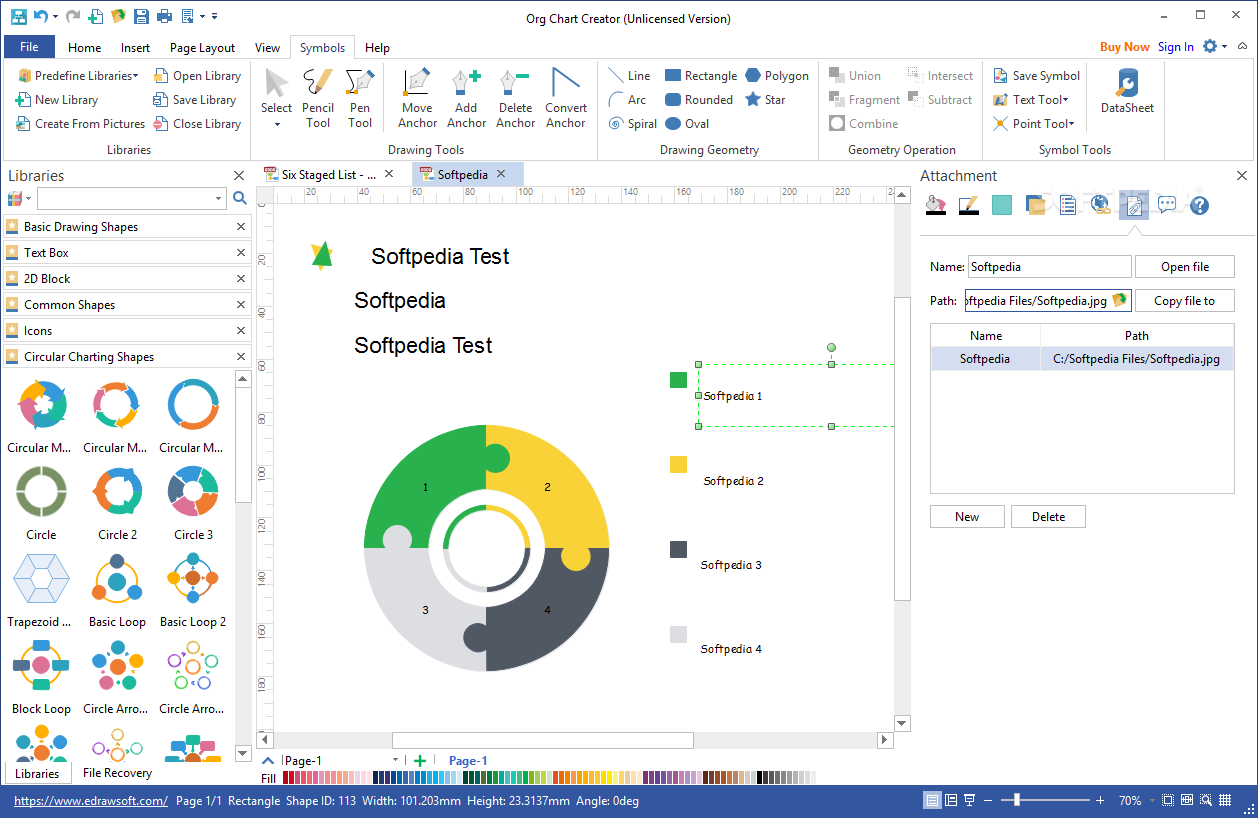The width and height of the screenshot is (1258, 818).
Task: Switch to File Recovery tab
Action: tap(117, 773)
